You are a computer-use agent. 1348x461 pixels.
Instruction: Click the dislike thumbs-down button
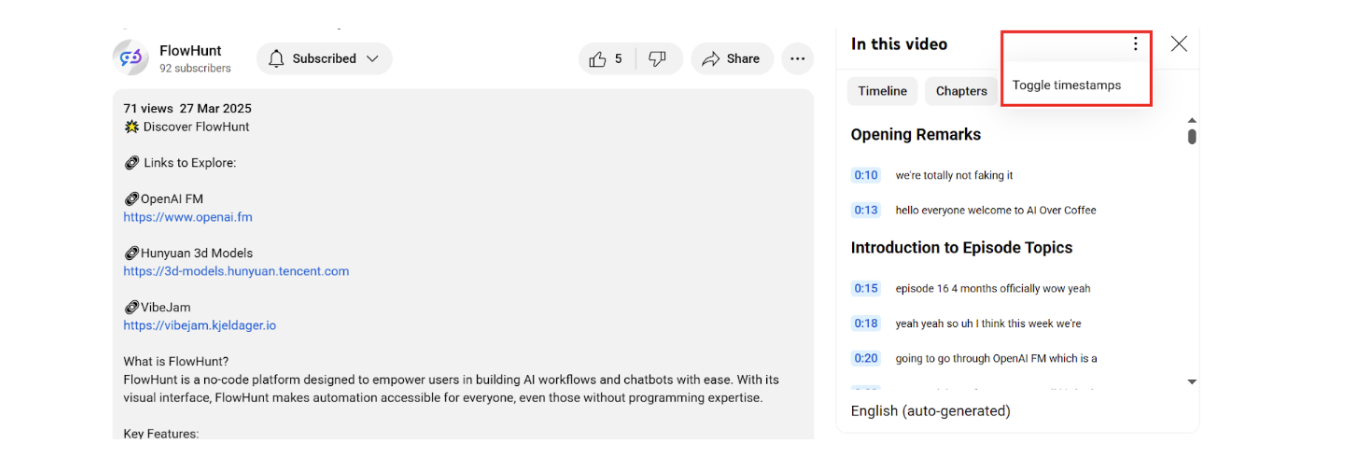click(x=658, y=59)
